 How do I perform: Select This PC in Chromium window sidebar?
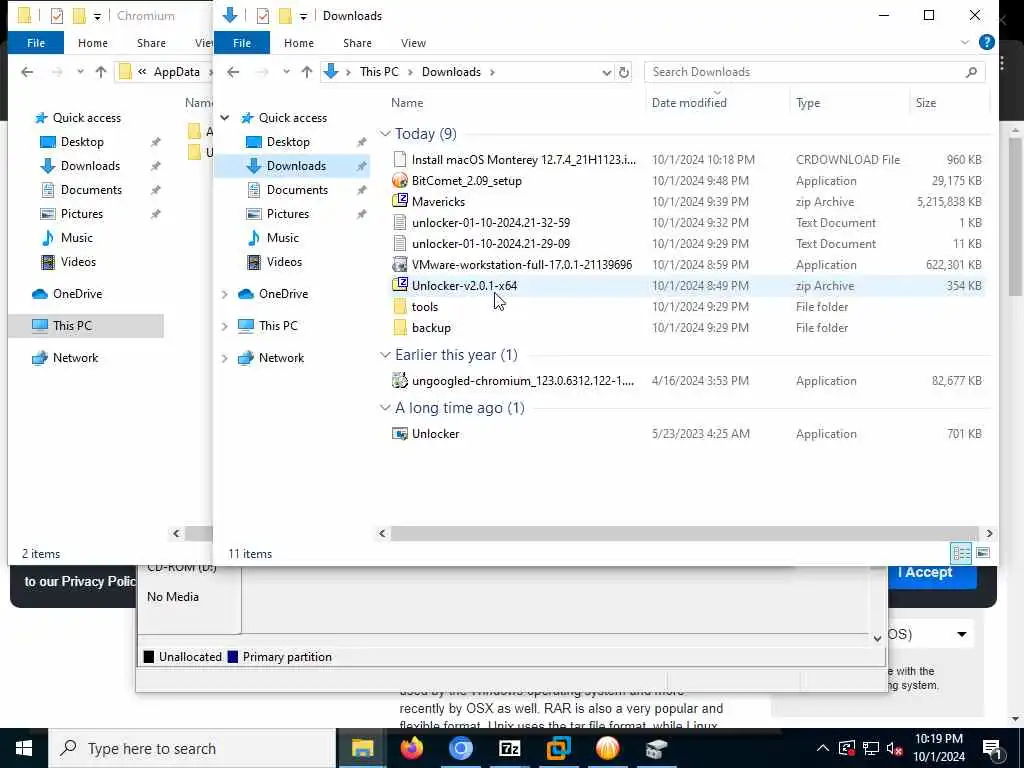[86, 325]
